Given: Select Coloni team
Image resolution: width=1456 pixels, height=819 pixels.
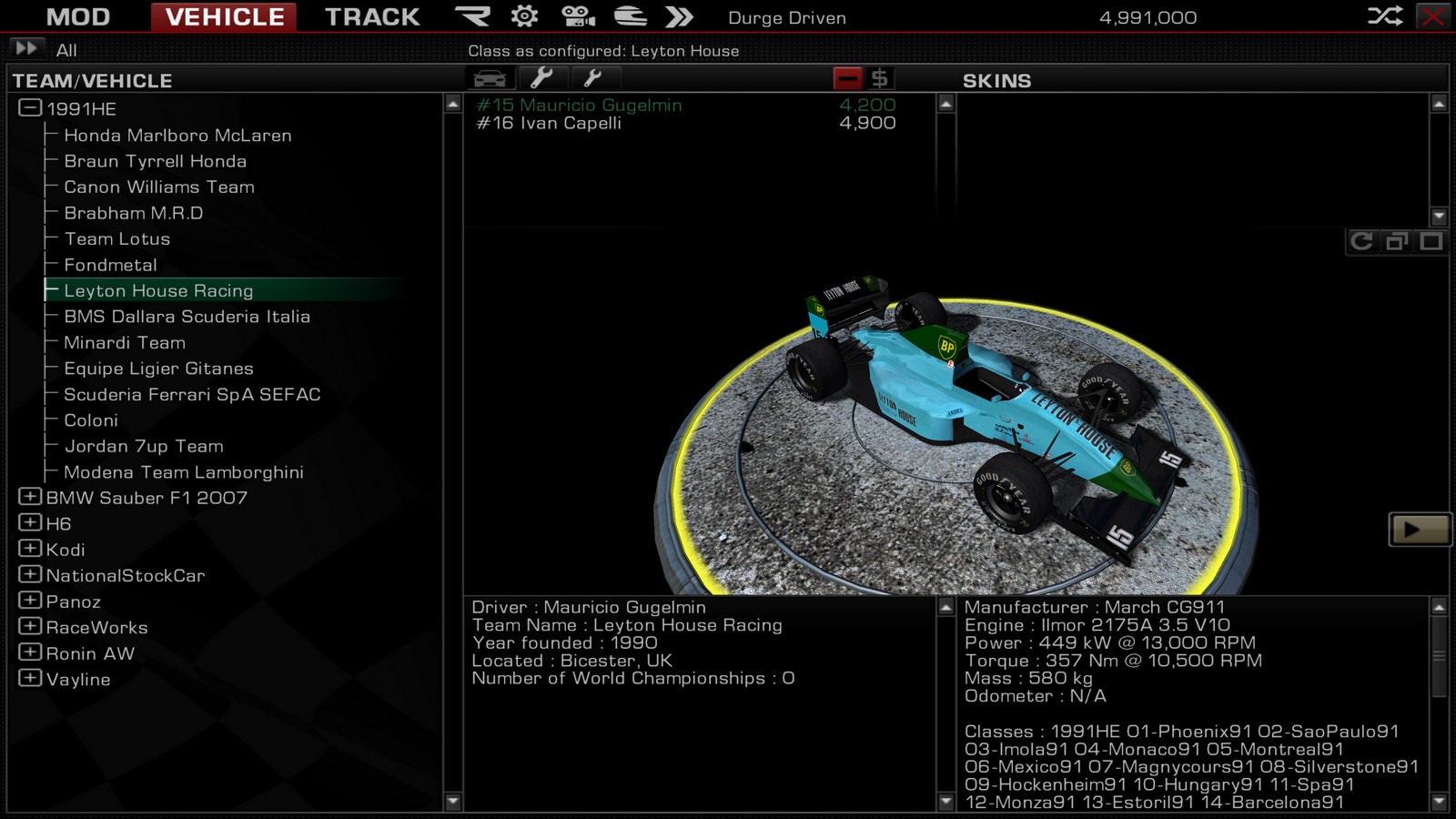Looking at the screenshot, I should [91, 420].
